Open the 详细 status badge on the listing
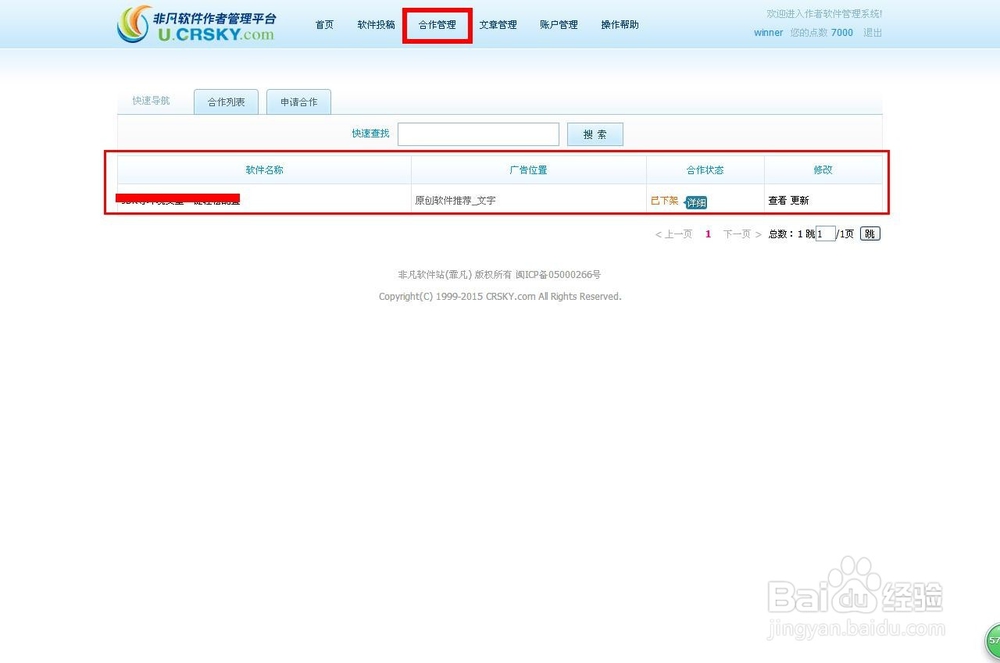 696,201
